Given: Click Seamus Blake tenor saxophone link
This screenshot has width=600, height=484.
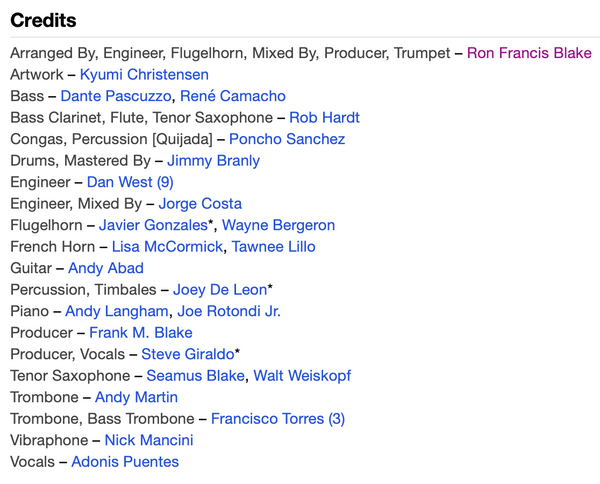Looking at the screenshot, I should [195, 376].
